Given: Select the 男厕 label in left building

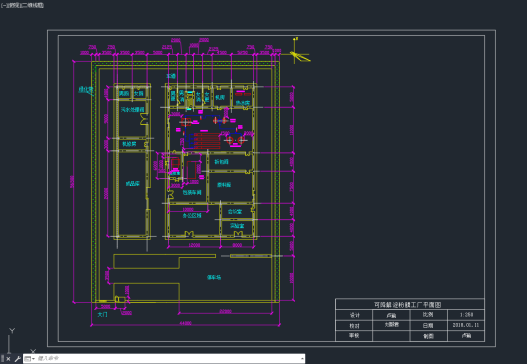Looking at the screenshot, I should 124,93.
